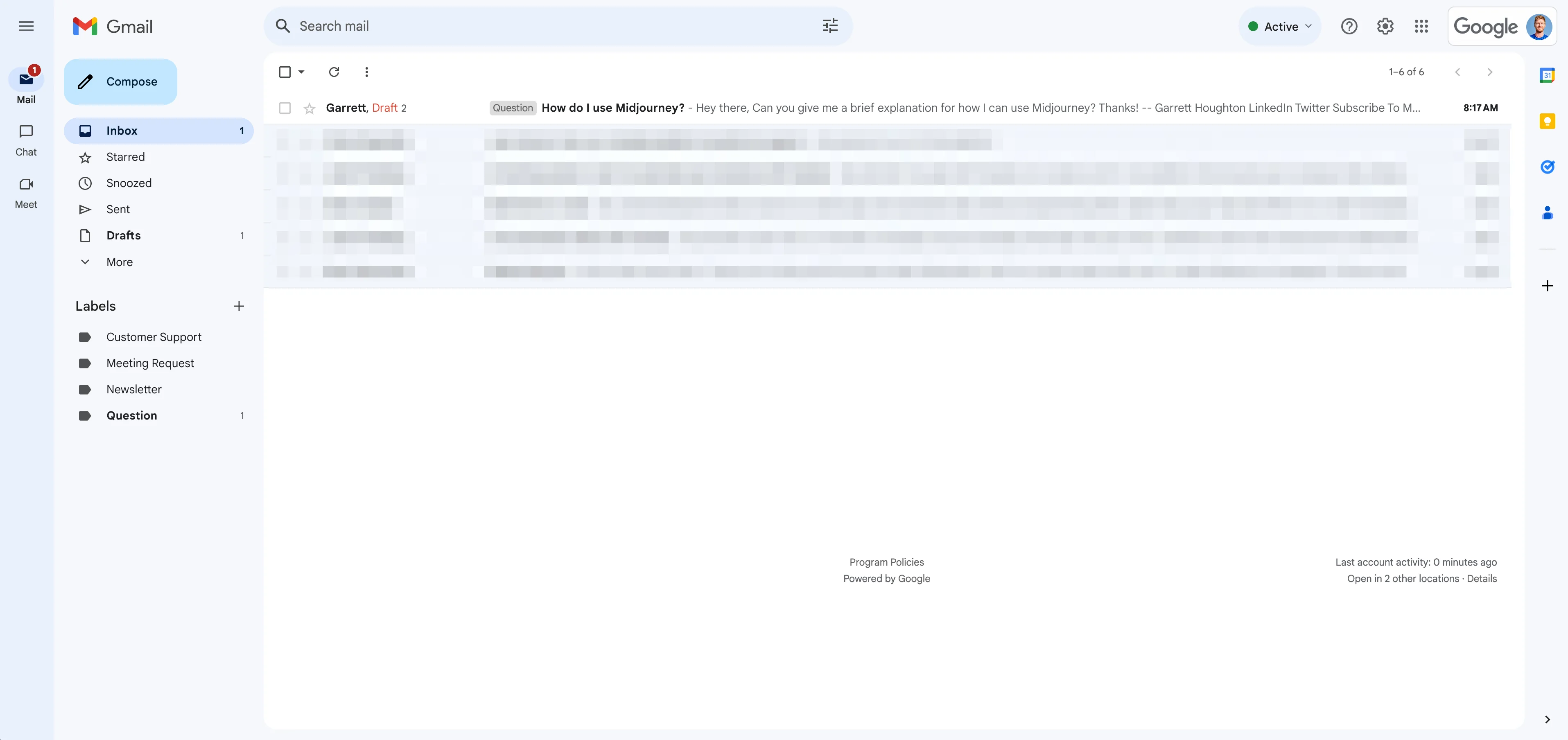Switch to the Chat tab
Screen dimensions: 1568x740
click(25, 140)
